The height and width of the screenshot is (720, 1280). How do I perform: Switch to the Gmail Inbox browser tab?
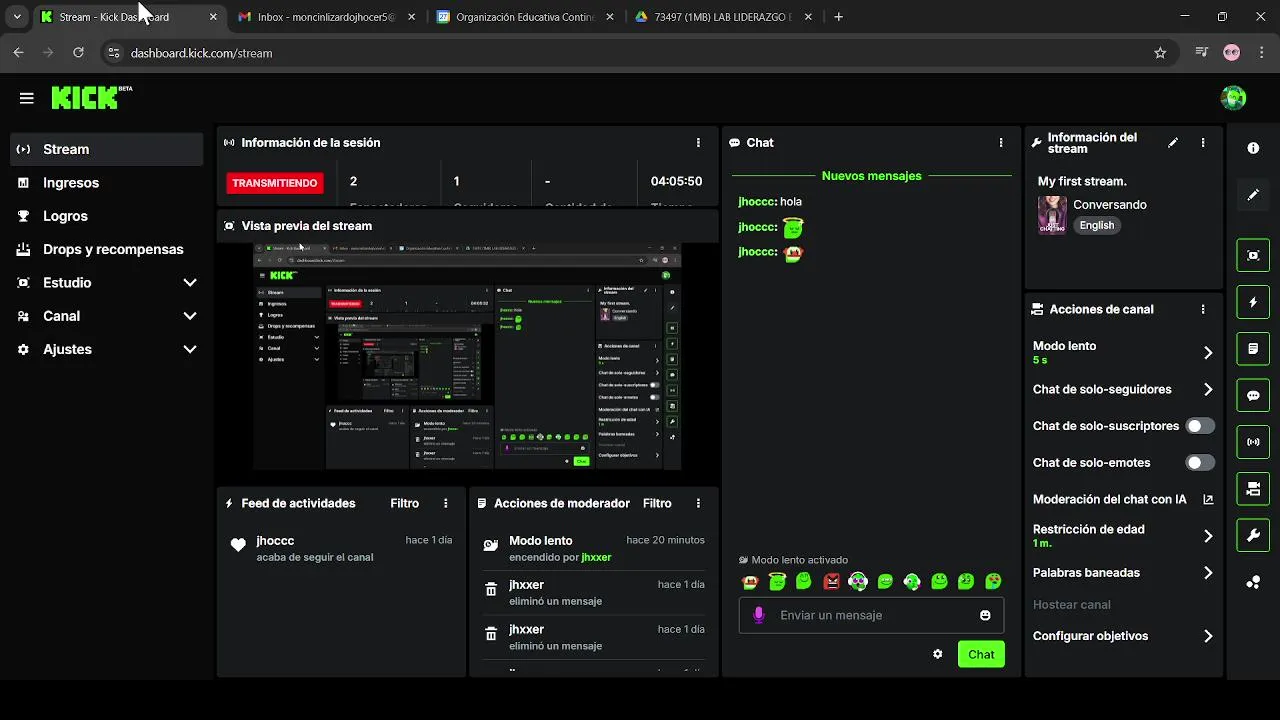(x=327, y=17)
